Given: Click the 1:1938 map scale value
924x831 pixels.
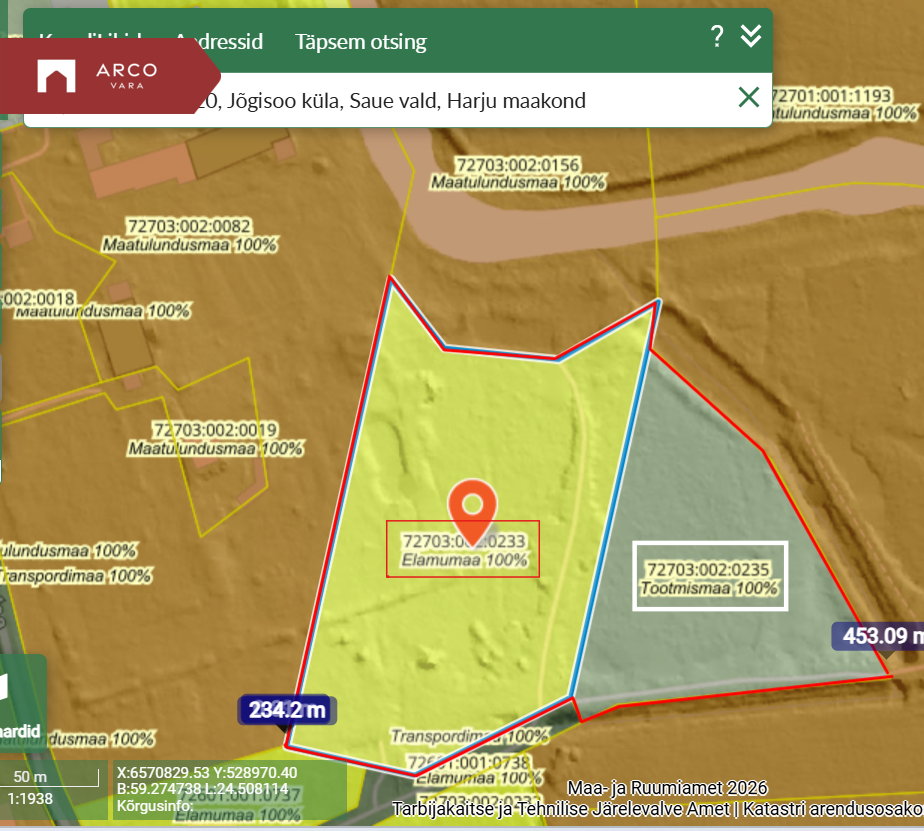Looking at the screenshot, I should pos(30,799).
